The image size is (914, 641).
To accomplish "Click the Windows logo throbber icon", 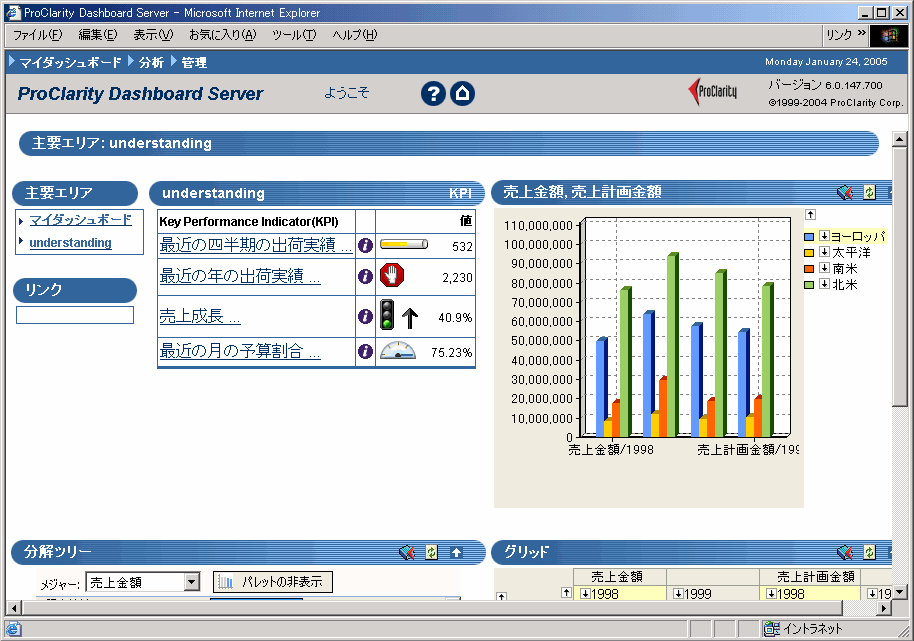I will click(x=888, y=36).
